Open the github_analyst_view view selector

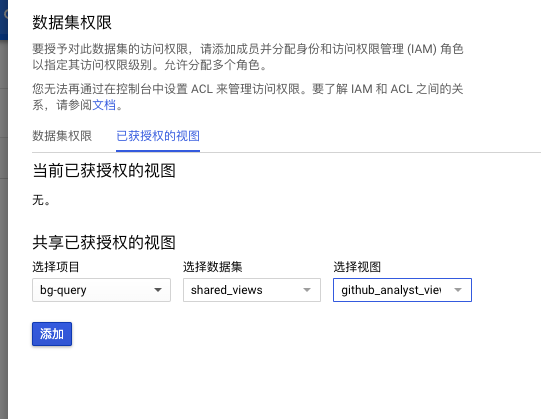pyautogui.click(x=402, y=290)
